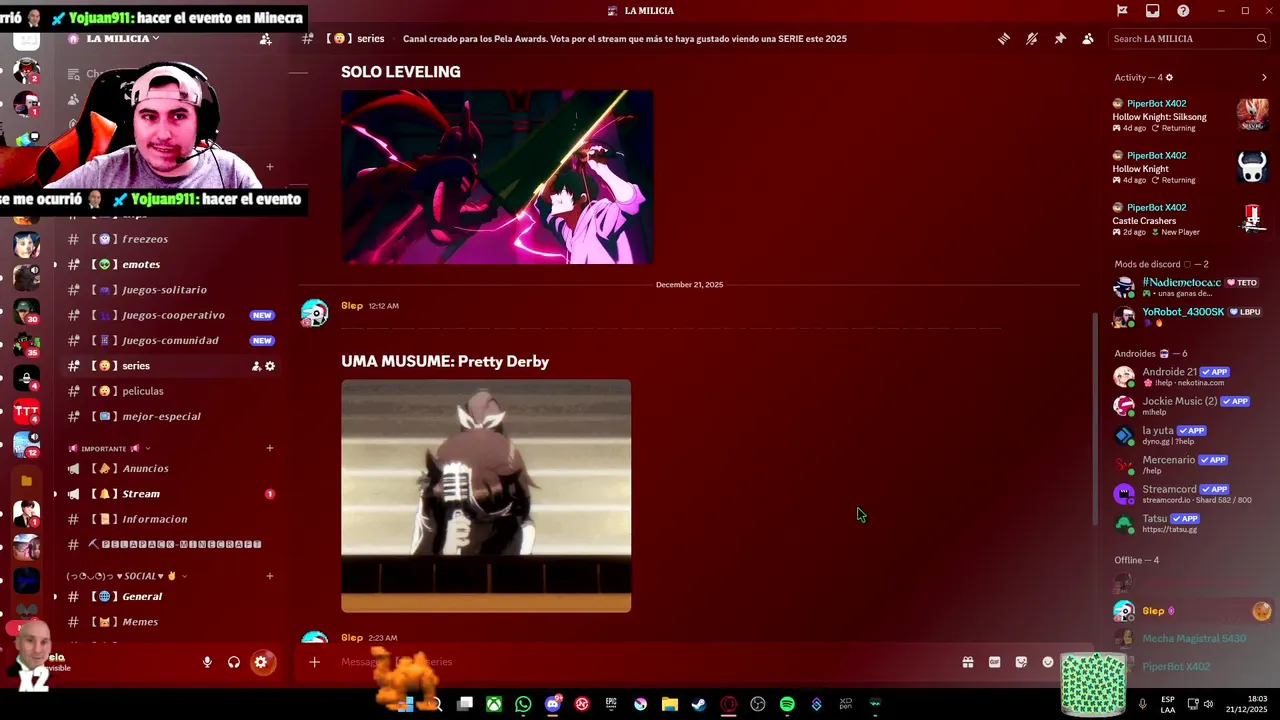Screen dimensions: 1280x720
Task: Collapse the IMPORTANTE category
Action: (109, 449)
